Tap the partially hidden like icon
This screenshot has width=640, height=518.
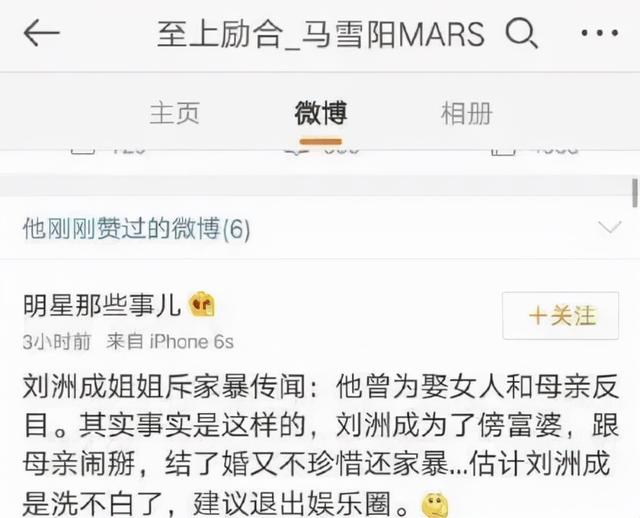point(504,151)
